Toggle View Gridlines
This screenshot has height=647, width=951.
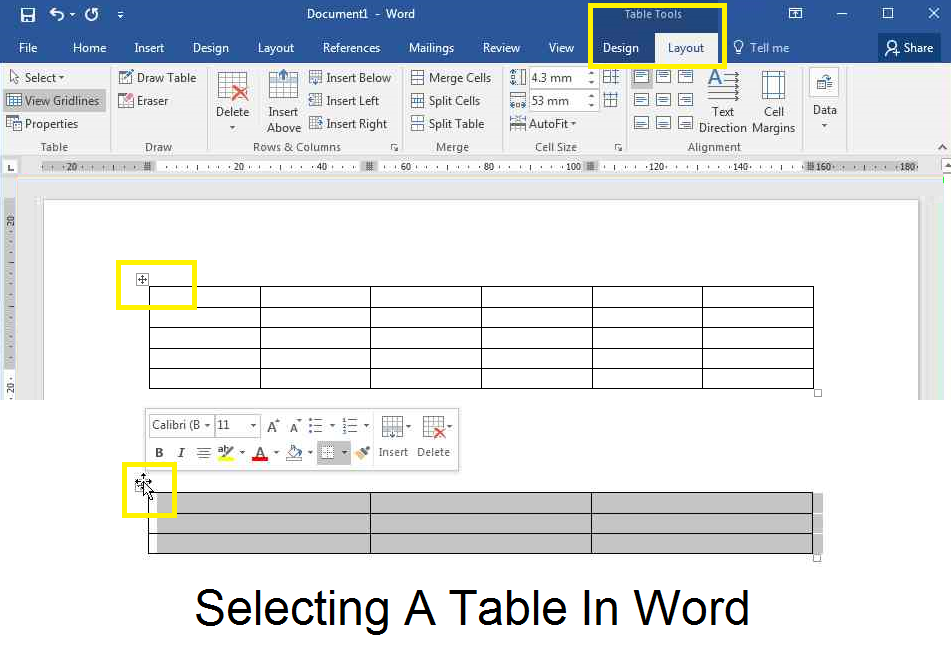[54, 100]
